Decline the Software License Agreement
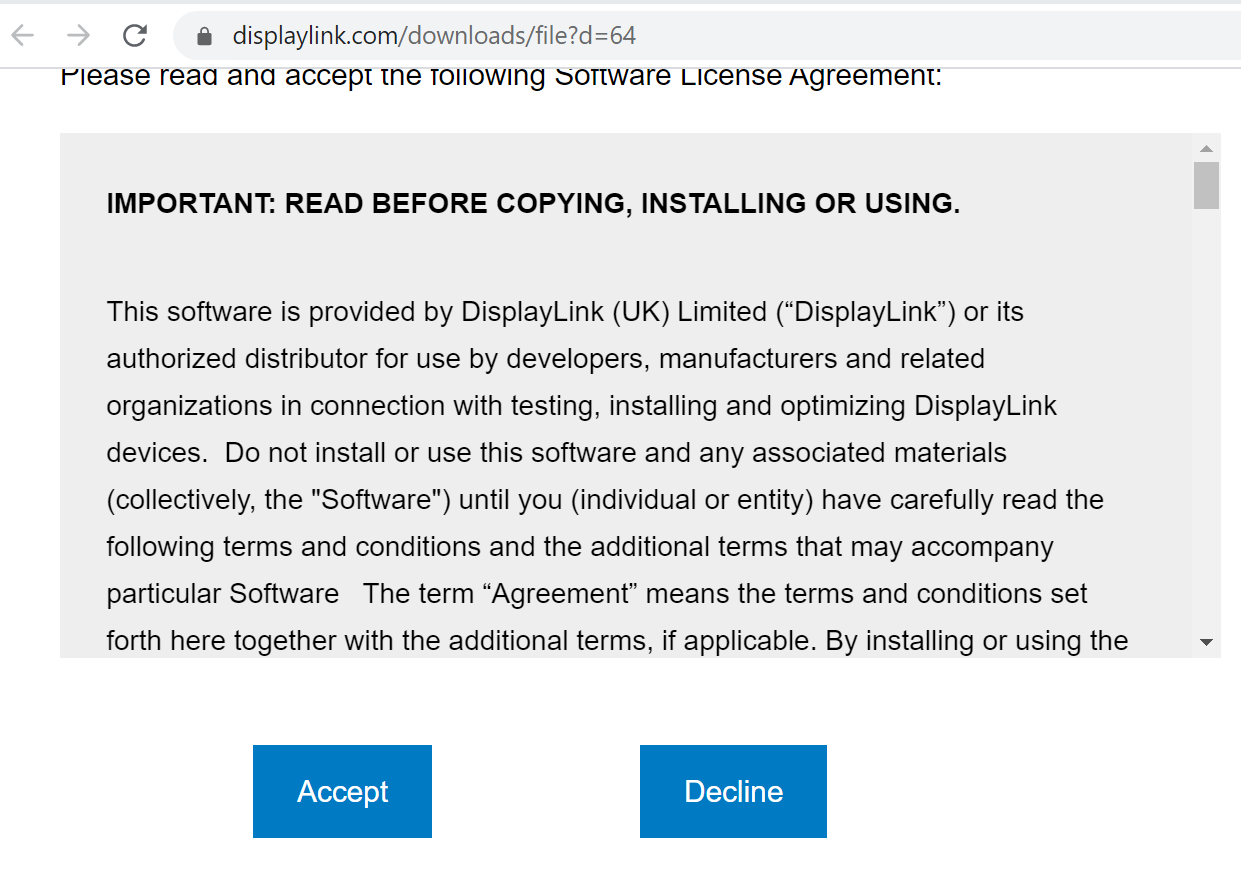This screenshot has width=1241, height=881. pos(733,791)
